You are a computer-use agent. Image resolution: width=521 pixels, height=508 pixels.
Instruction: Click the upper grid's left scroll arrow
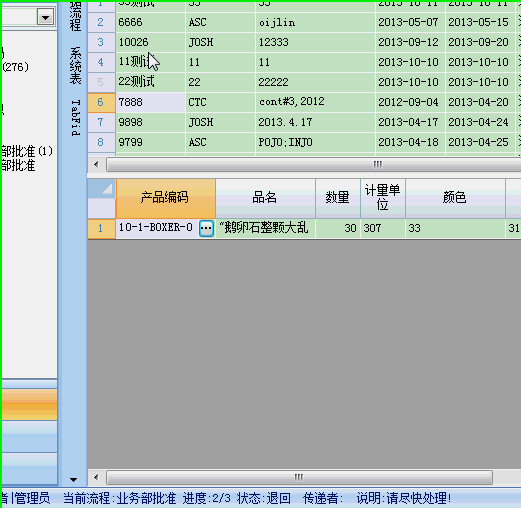click(96, 164)
